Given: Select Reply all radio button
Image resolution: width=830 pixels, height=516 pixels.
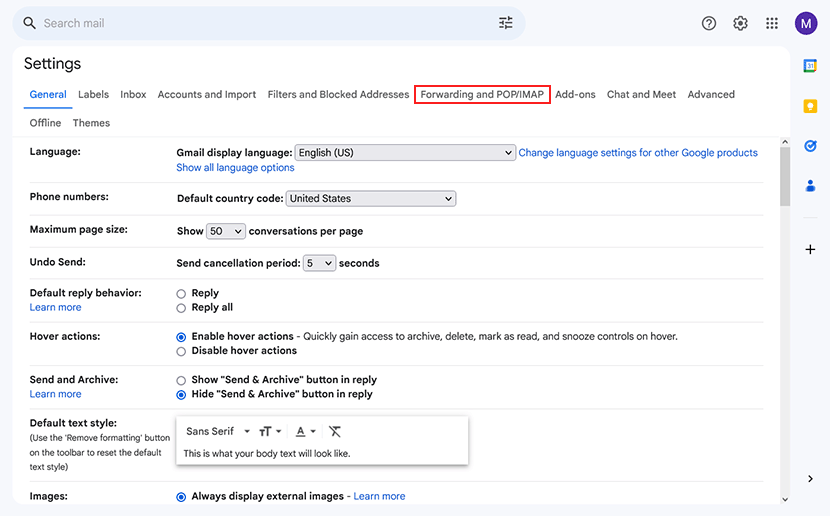Looking at the screenshot, I should click(181, 308).
